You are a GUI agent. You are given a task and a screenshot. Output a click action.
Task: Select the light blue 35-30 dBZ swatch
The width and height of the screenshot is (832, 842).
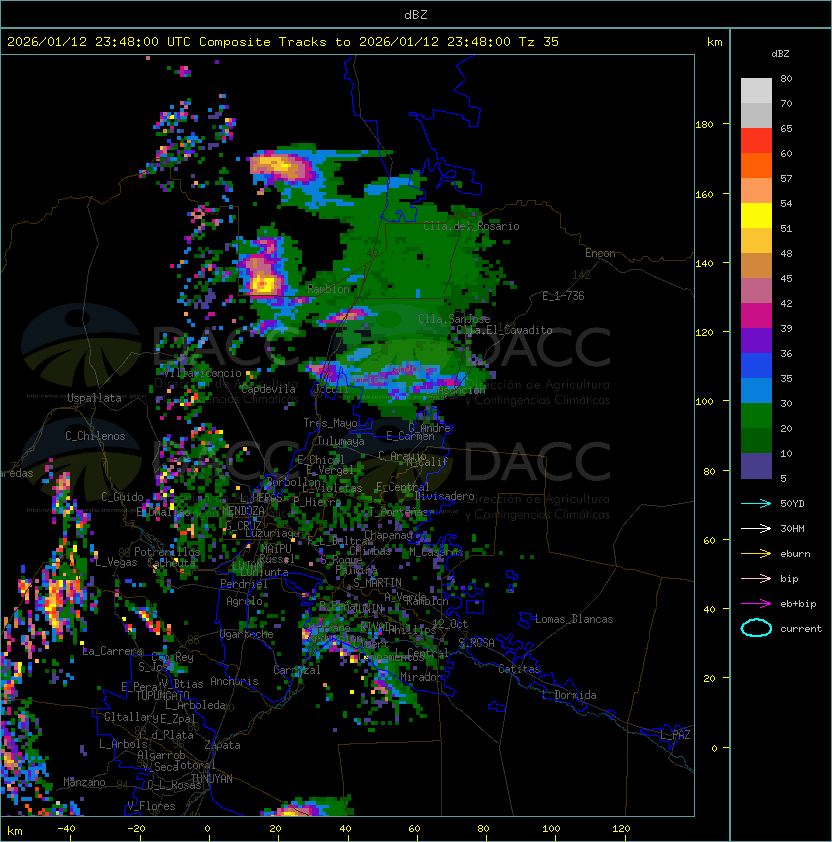coord(756,391)
